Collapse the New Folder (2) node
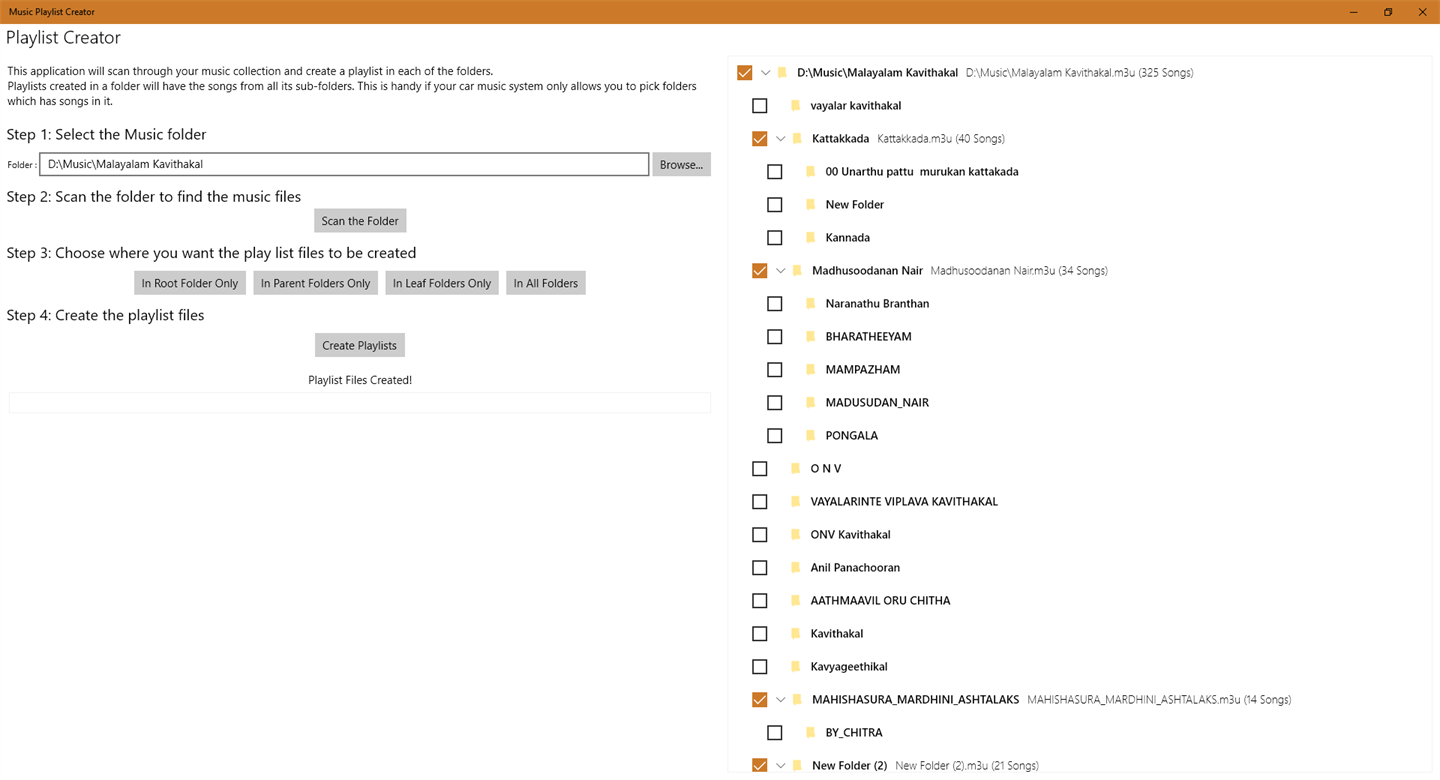 (x=781, y=765)
